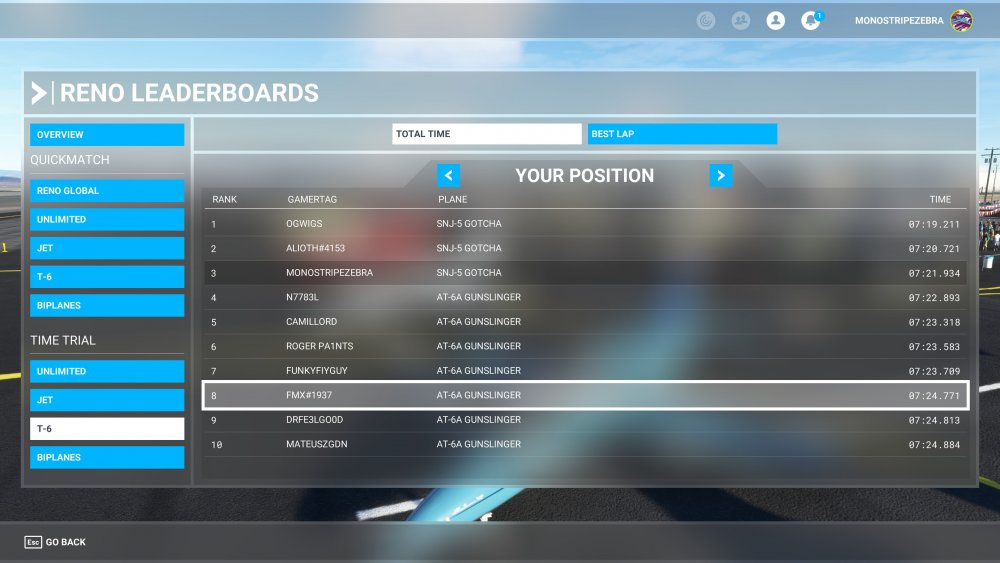Viewport: 1000px width, 563px height.
Task: Select the ROGER PA1NTS gamertag
Action: 320,346
